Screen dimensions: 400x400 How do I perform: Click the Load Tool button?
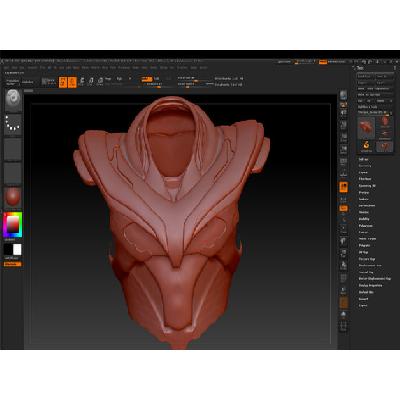click(364, 76)
